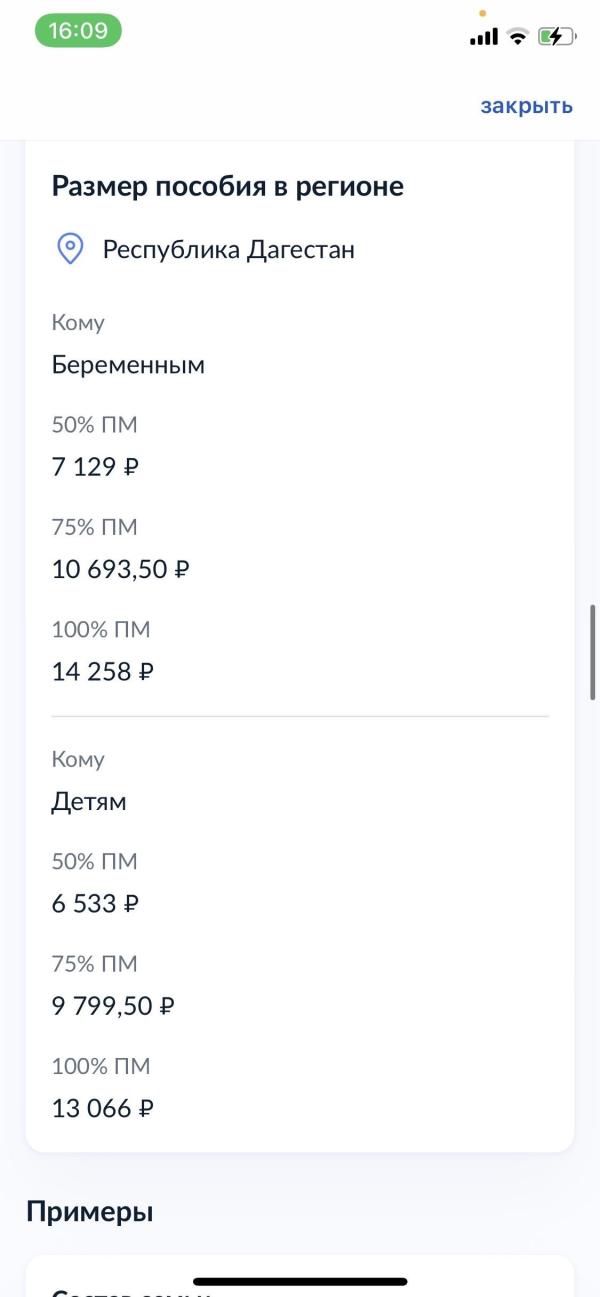The height and width of the screenshot is (1297, 600).
Task: Tap the cellular signal bars icon
Action: [x=483, y=37]
